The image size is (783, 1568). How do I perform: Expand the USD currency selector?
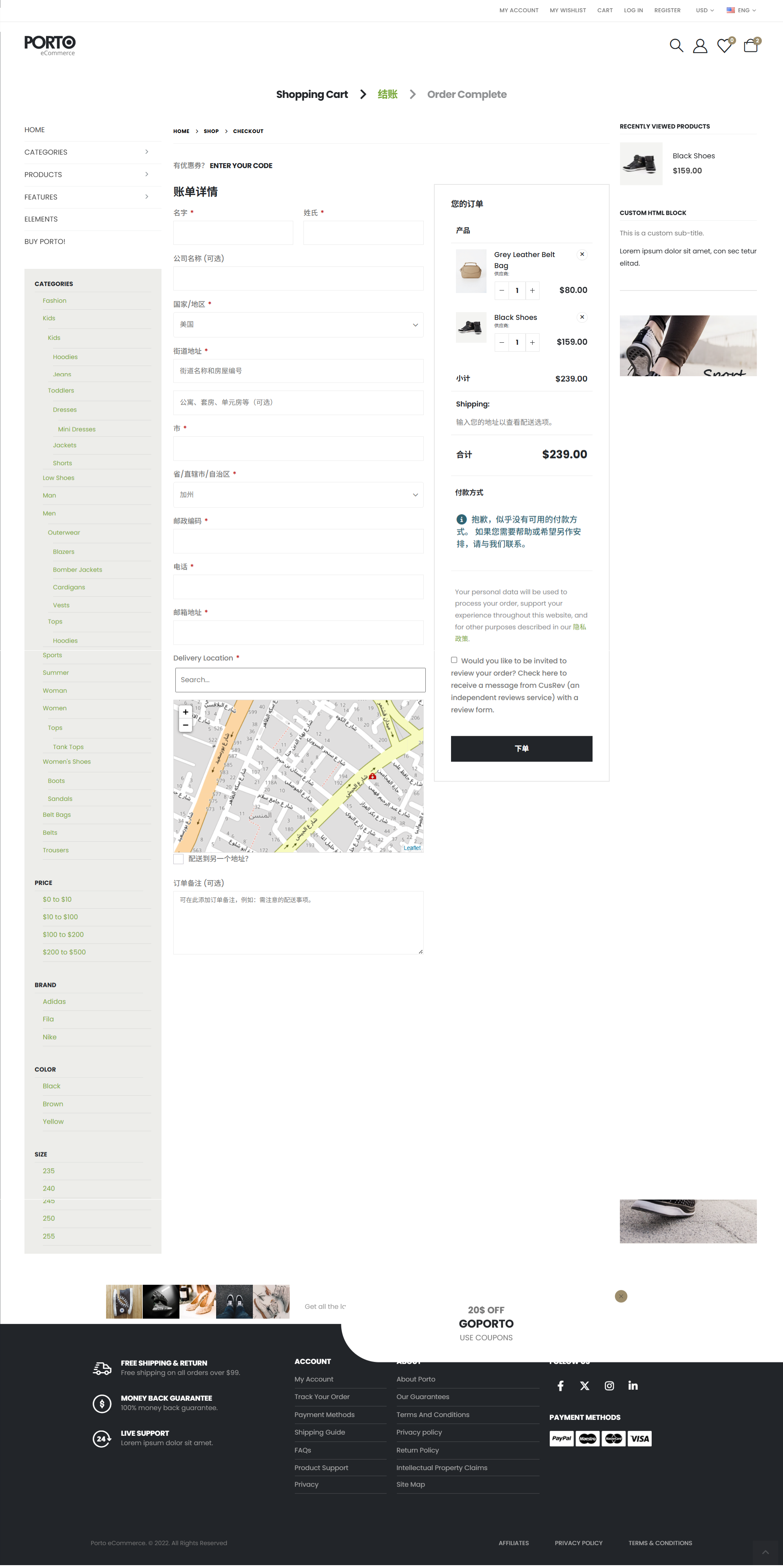click(x=705, y=10)
